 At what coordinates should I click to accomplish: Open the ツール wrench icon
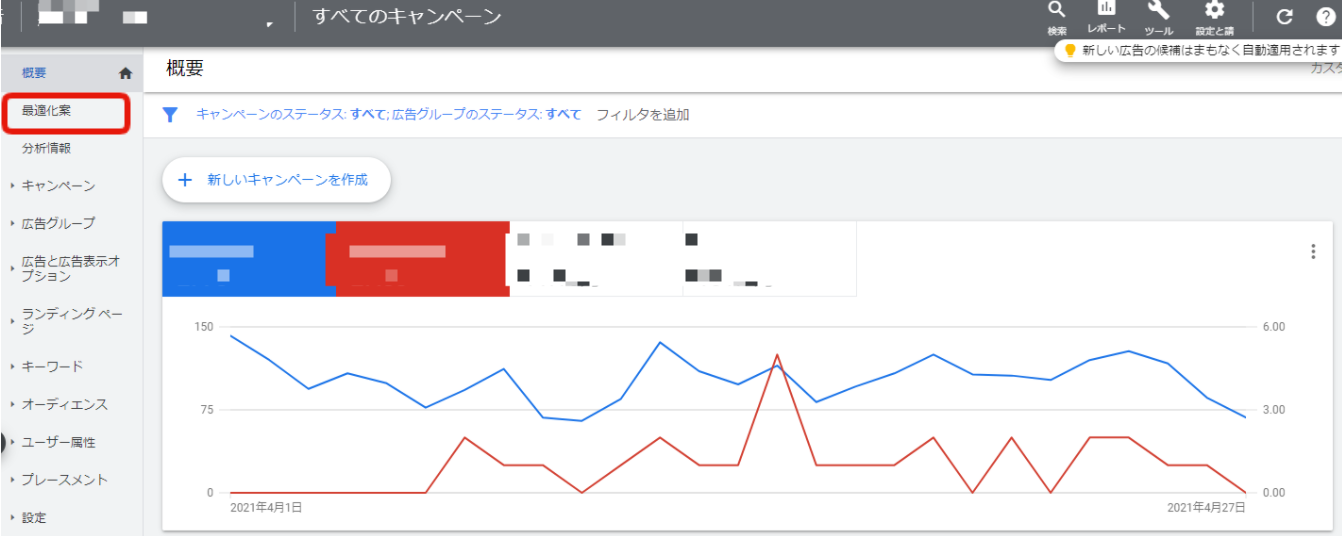[1158, 9]
